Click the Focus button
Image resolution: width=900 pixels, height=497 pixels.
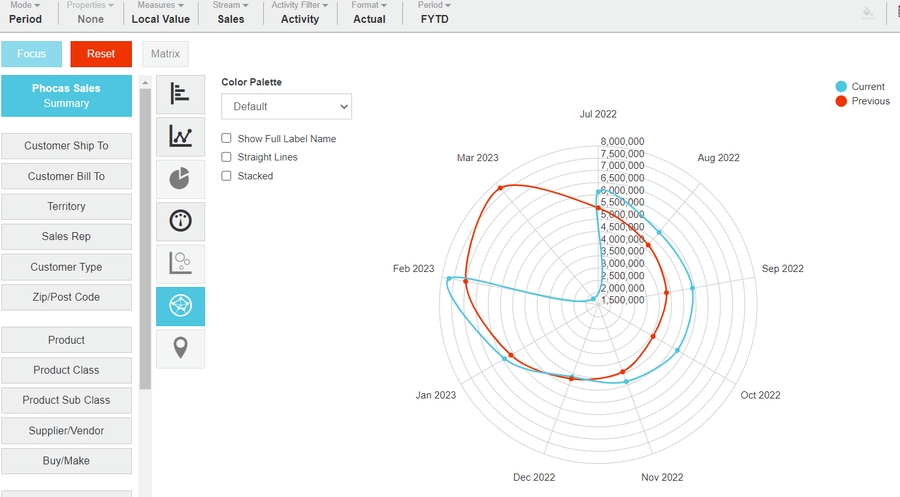(x=31, y=54)
